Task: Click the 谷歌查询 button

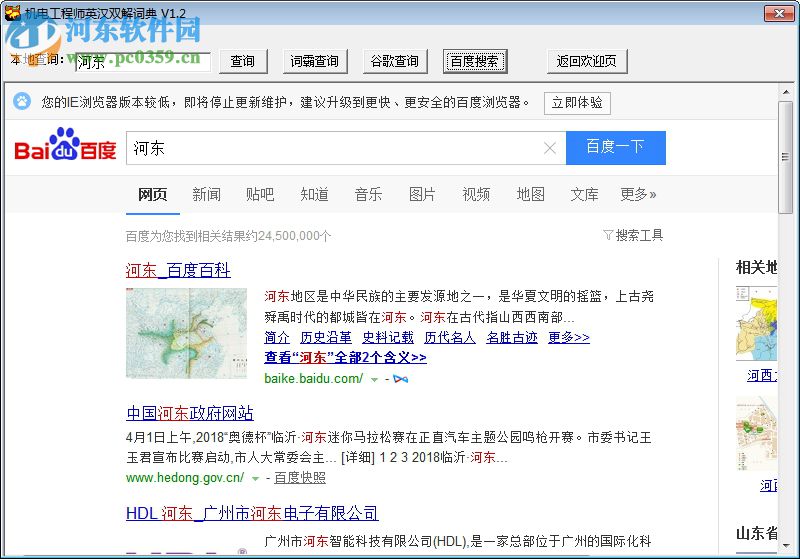Action: pos(395,61)
